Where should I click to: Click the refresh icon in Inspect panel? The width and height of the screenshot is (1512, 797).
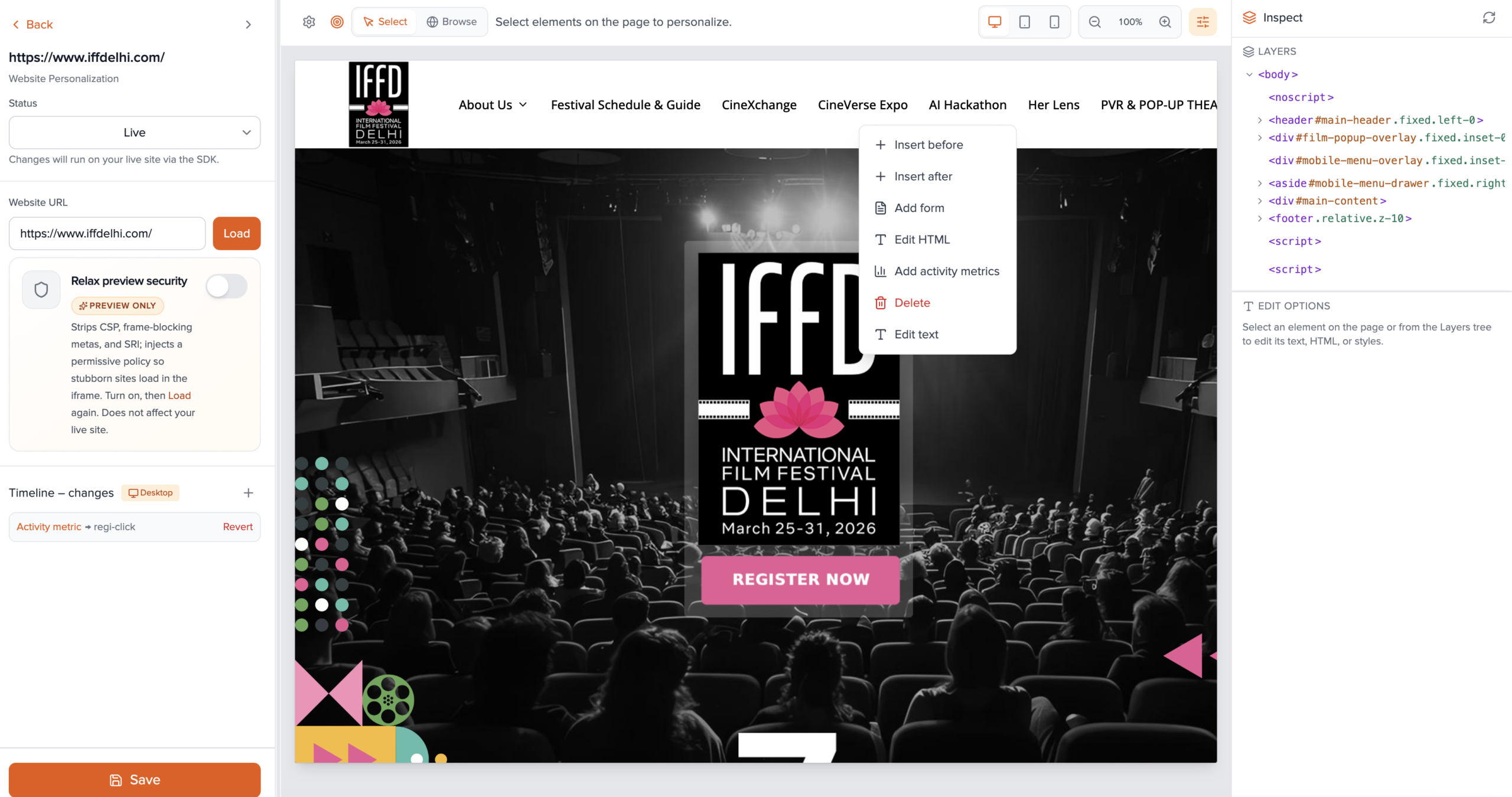tap(1488, 18)
